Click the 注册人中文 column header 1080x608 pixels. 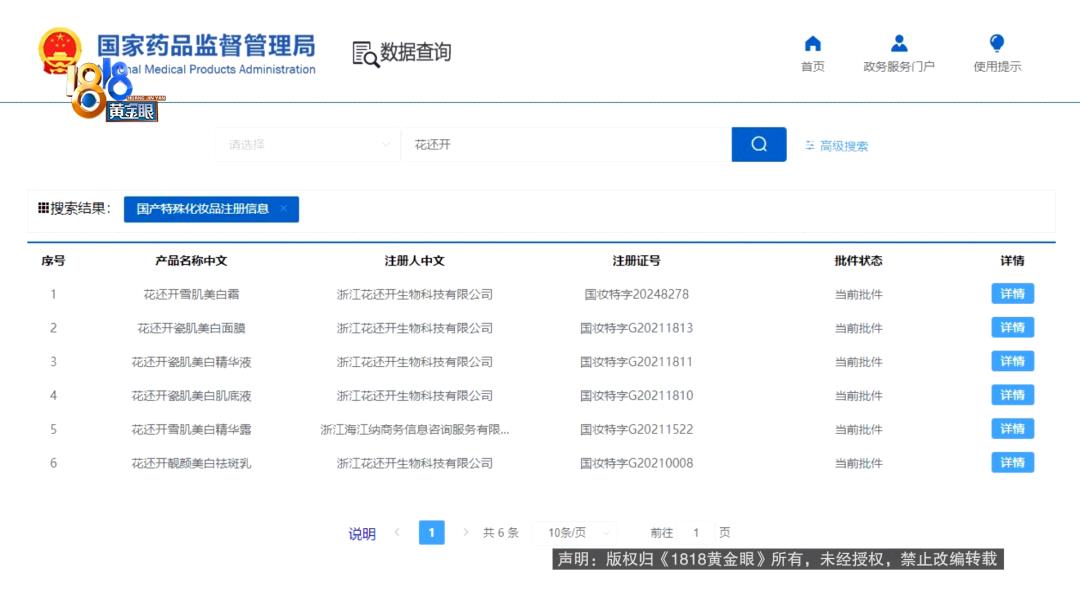(x=415, y=261)
